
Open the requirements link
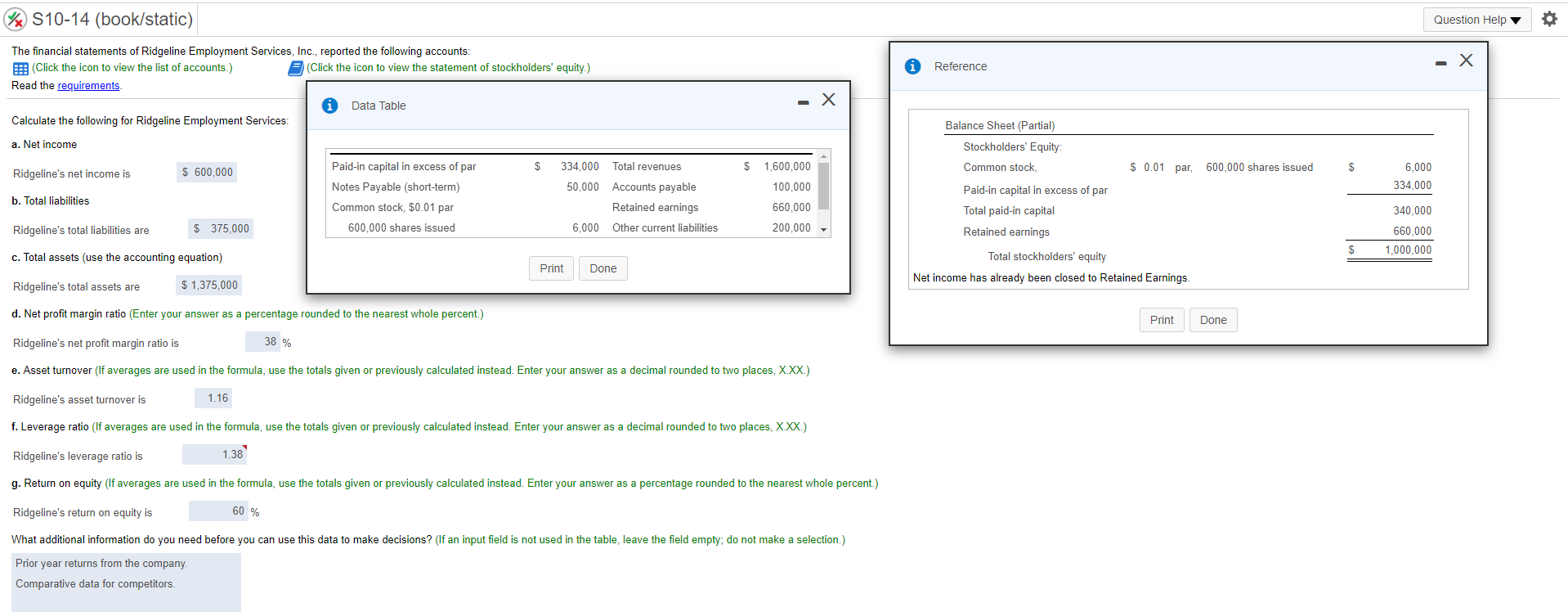pyautogui.click(x=88, y=86)
